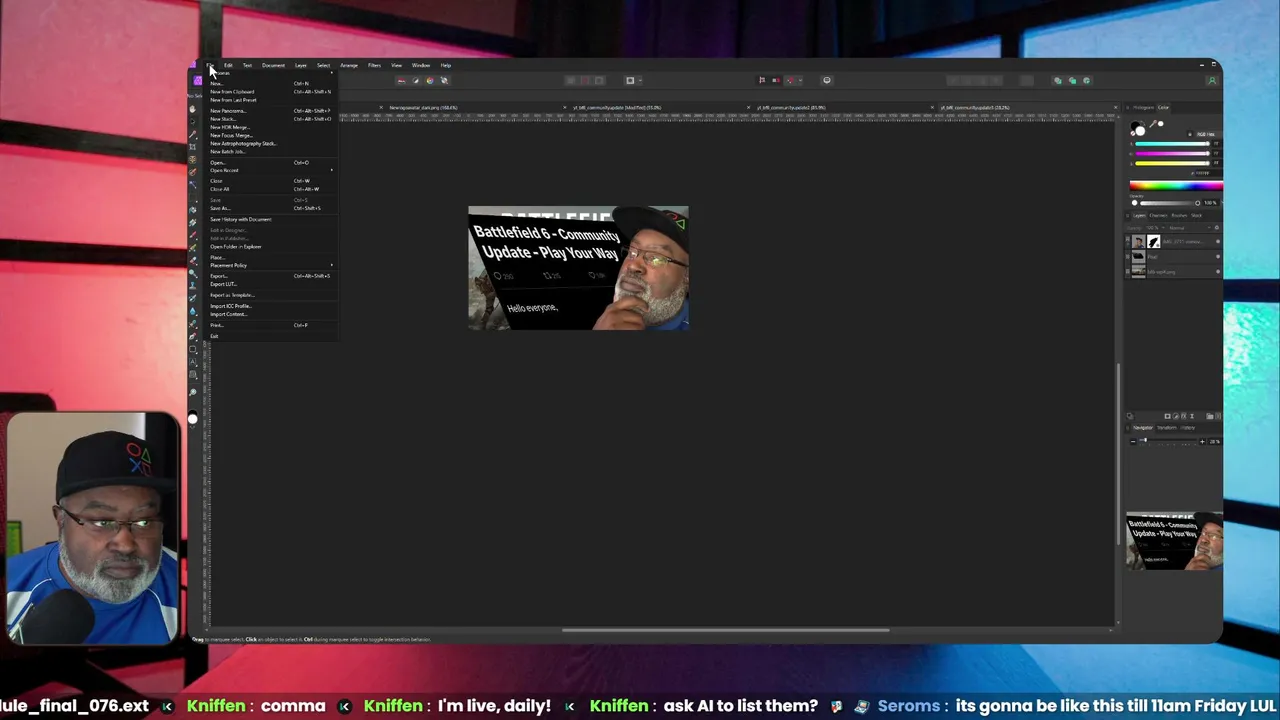Open the Filters menu
The width and height of the screenshot is (1280, 720).
point(374,65)
